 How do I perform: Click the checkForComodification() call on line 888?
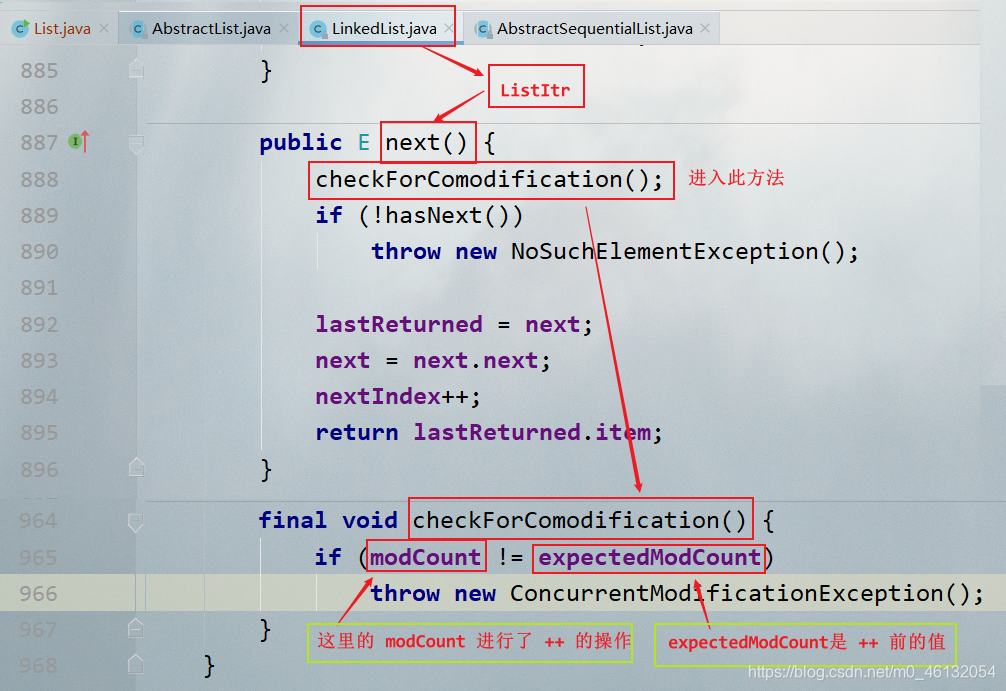tap(489, 180)
